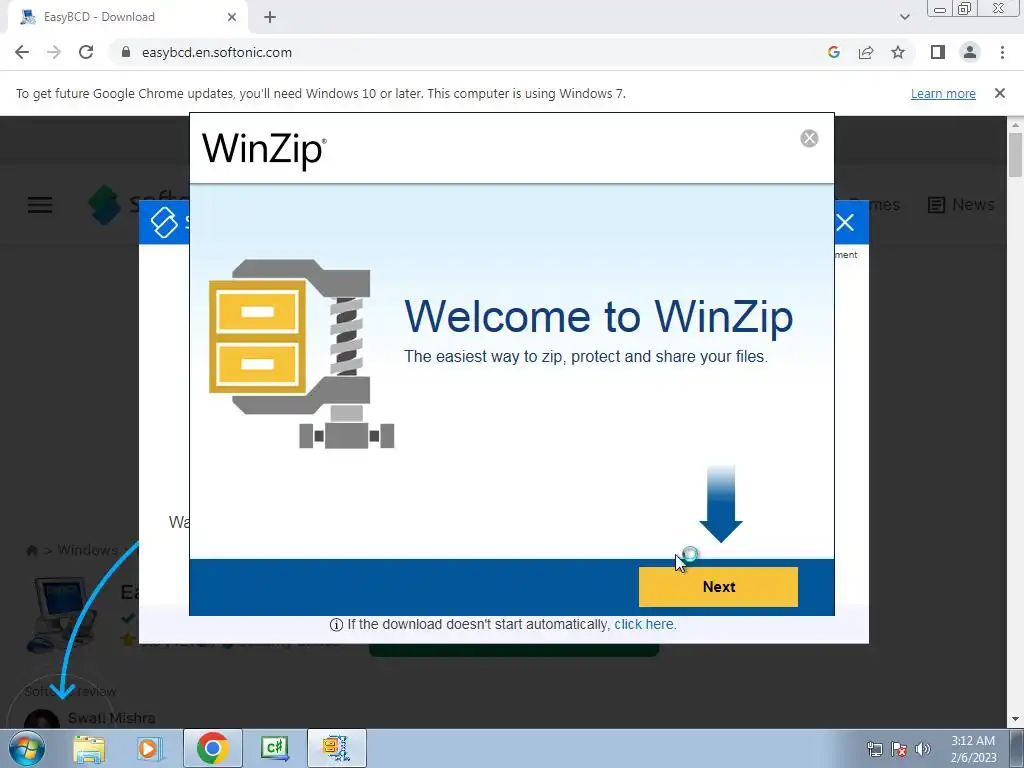
Task: Open News section in Softonic header
Action: tap(961, 204)
